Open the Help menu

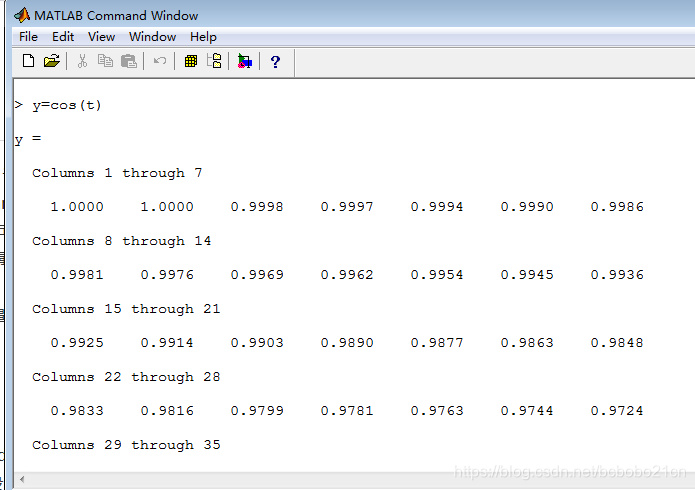point(203,37)
